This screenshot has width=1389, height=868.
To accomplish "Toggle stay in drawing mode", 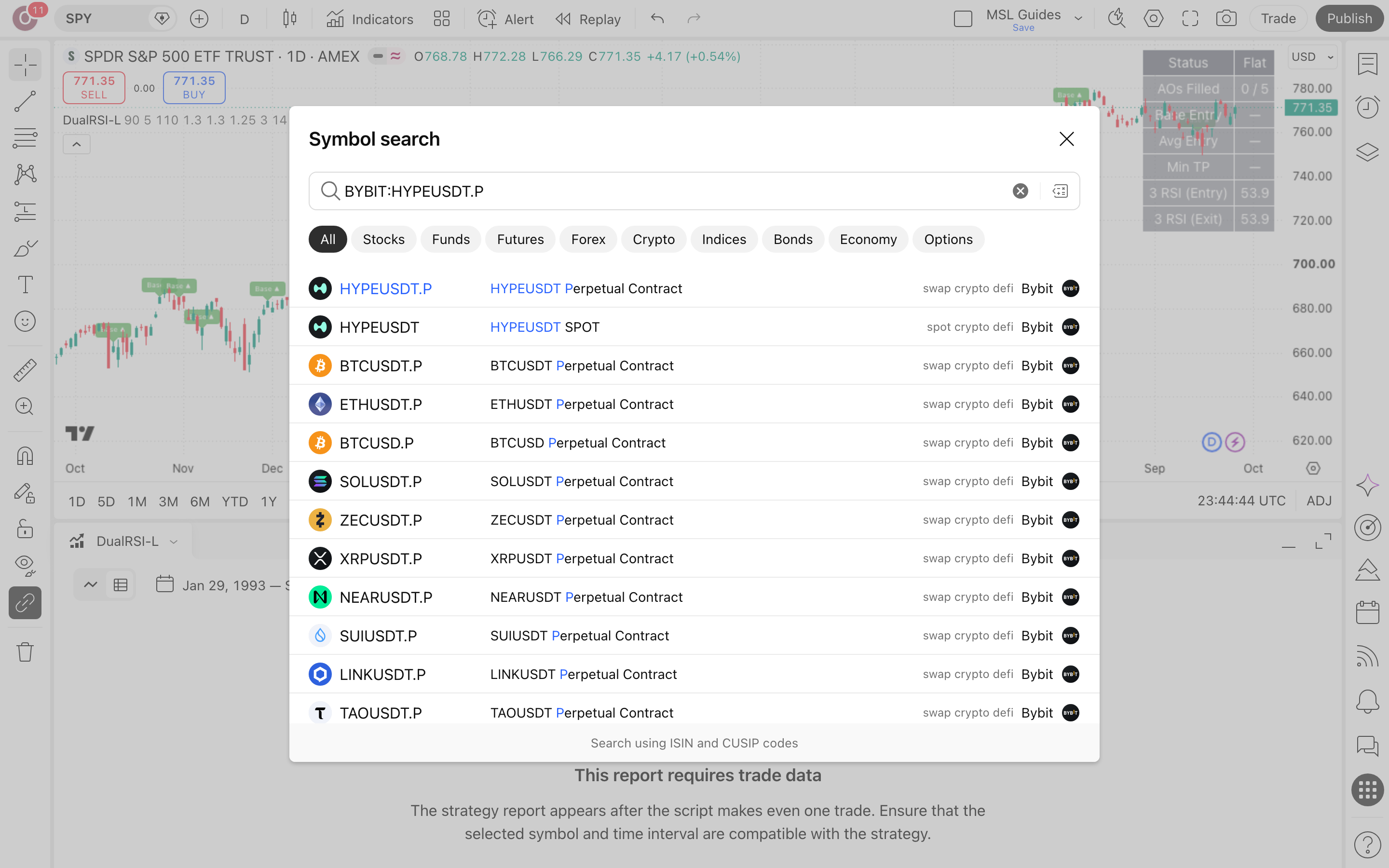I will click(x=25, y=493).
